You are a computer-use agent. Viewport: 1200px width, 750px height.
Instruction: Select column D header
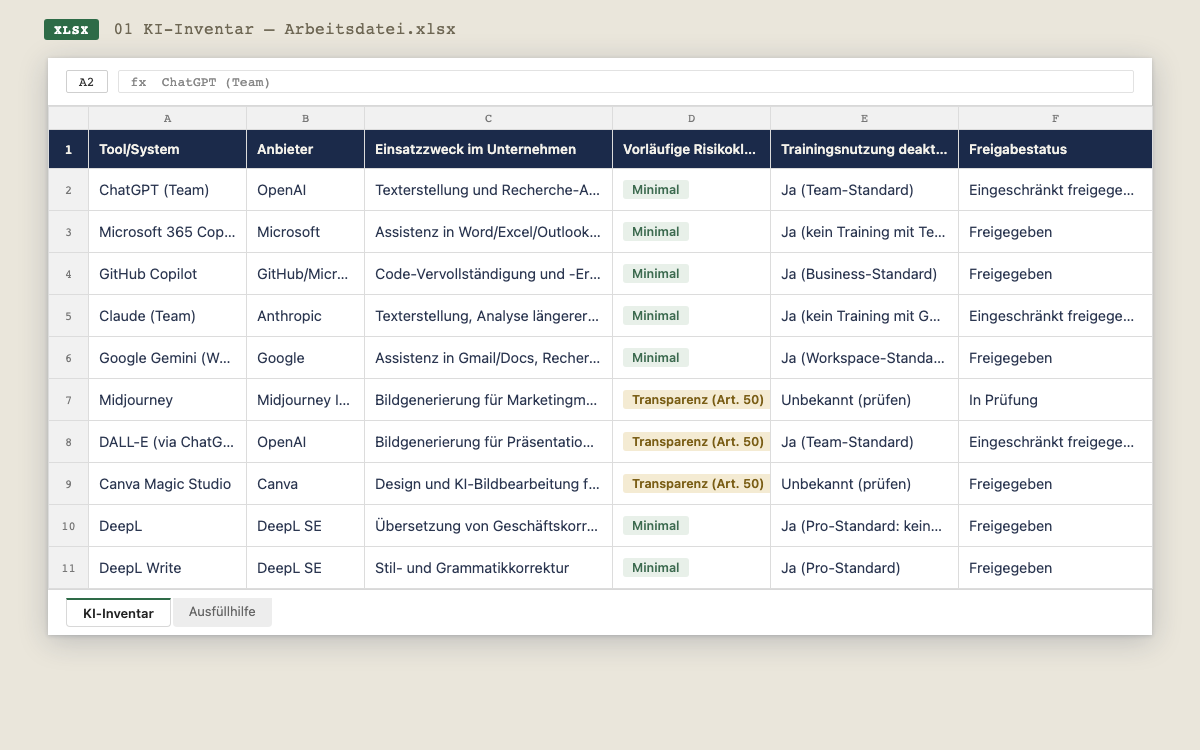[691, 118]
